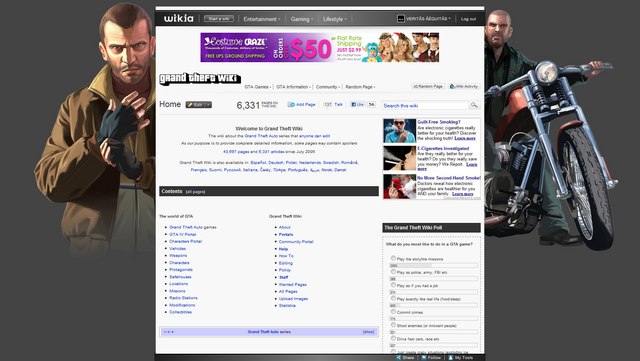Screen dimensions: 640x361
Task: Select Commit crimes poll option
Action: coord(393,312)
